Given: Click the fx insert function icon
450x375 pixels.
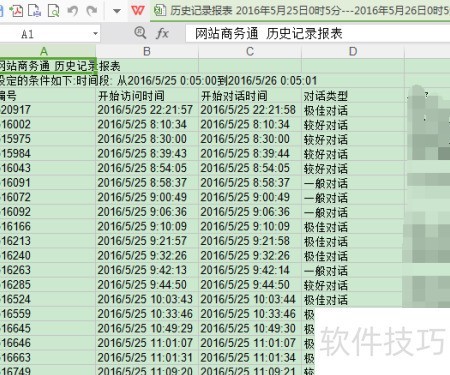Looking at the screenshot, I should (162, 33).
